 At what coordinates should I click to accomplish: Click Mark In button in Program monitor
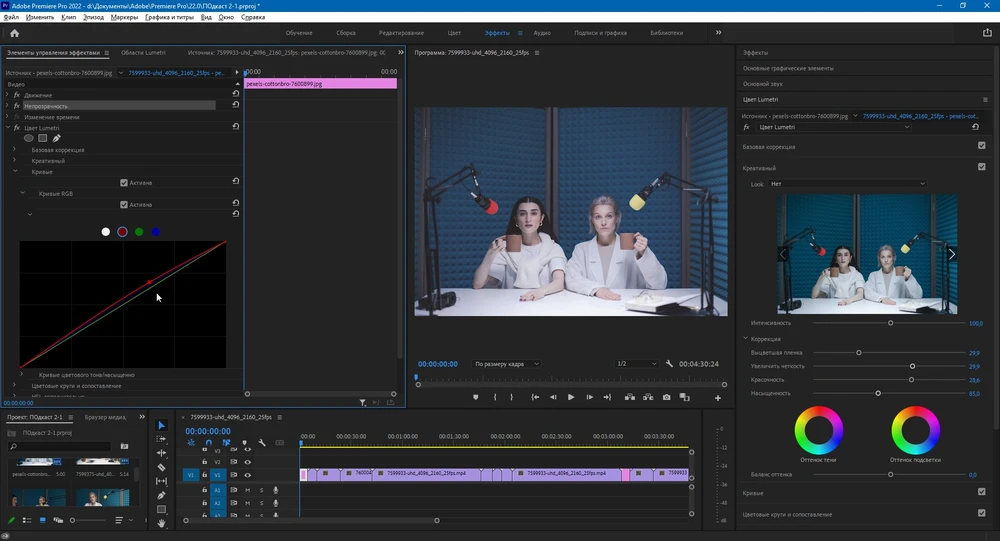pyautogui.click(x=495, y=397)
